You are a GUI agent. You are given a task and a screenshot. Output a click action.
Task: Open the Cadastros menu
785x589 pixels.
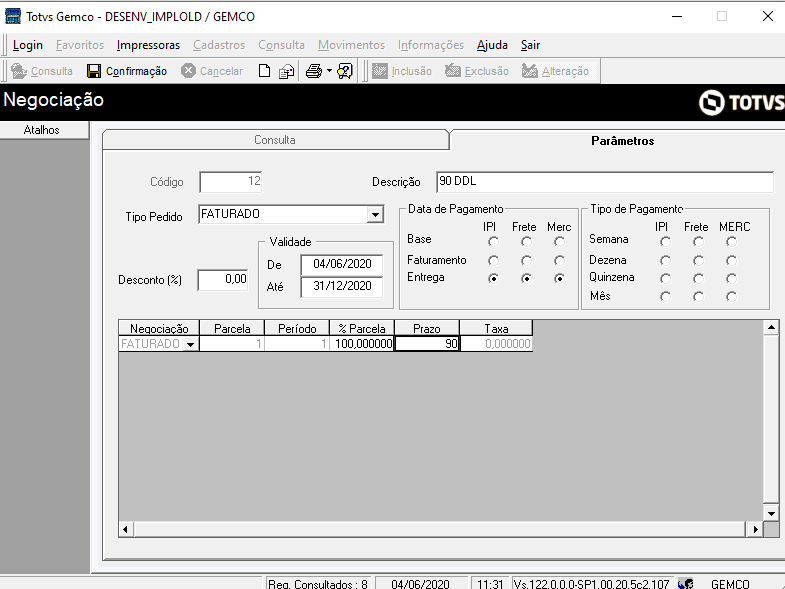tap(219, 45)
